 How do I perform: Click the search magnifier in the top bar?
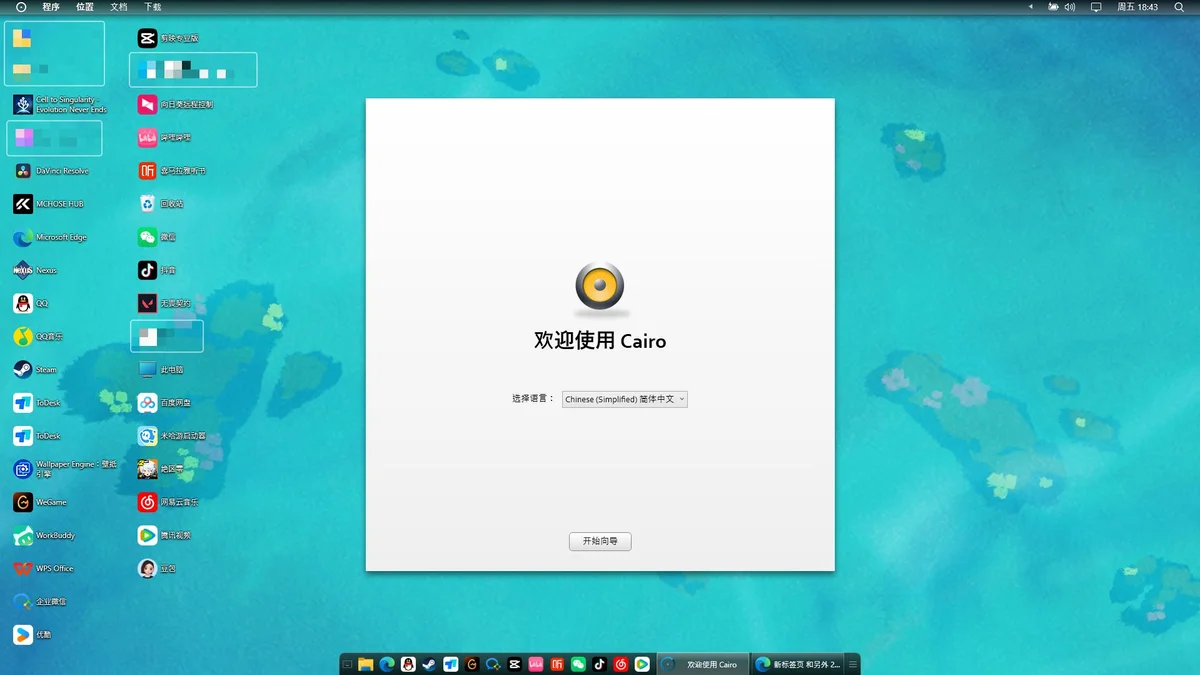click(1179, 7)
